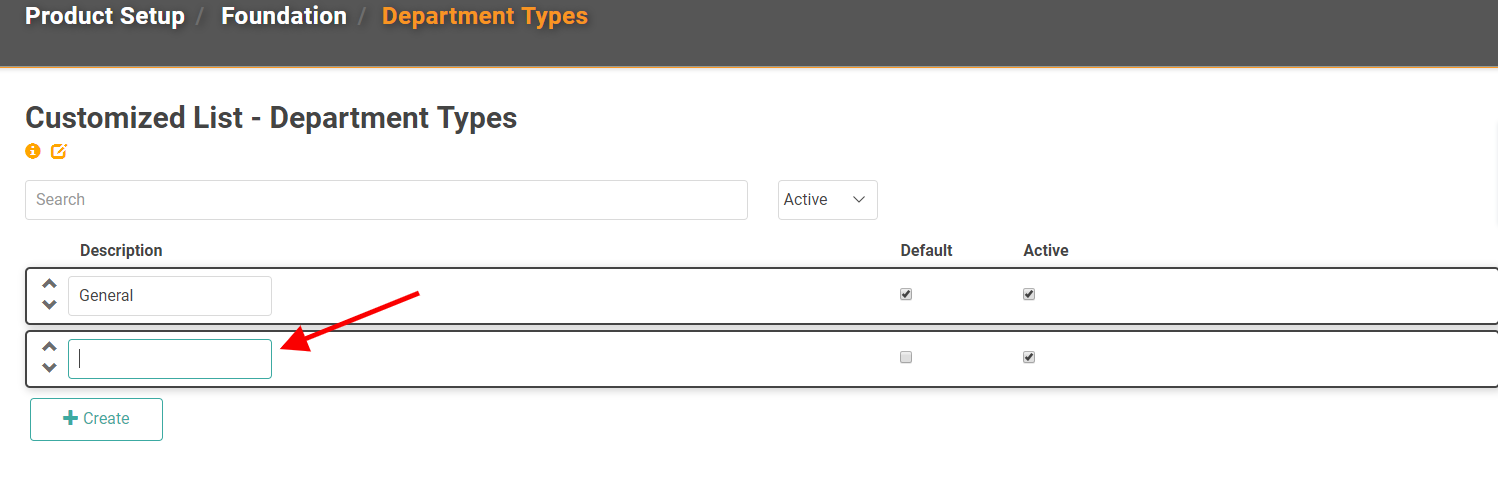
Task: Check the Default checkbox on the blank row
Action: click(906, 357)
